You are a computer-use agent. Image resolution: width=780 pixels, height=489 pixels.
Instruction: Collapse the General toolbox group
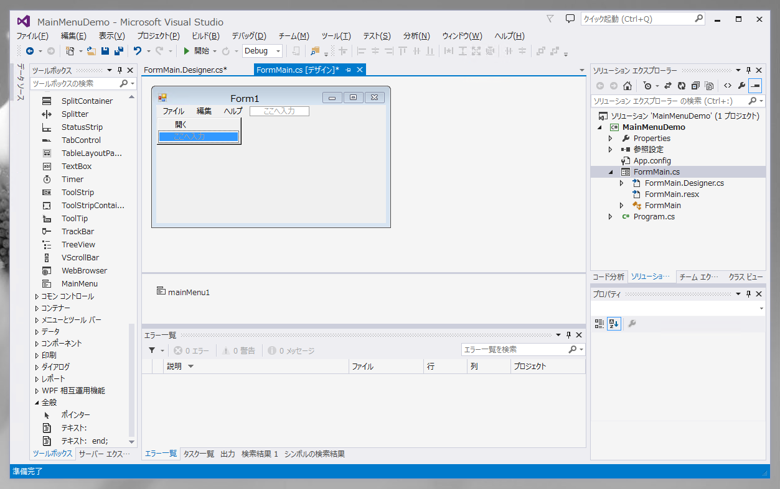tap(37, 402)
